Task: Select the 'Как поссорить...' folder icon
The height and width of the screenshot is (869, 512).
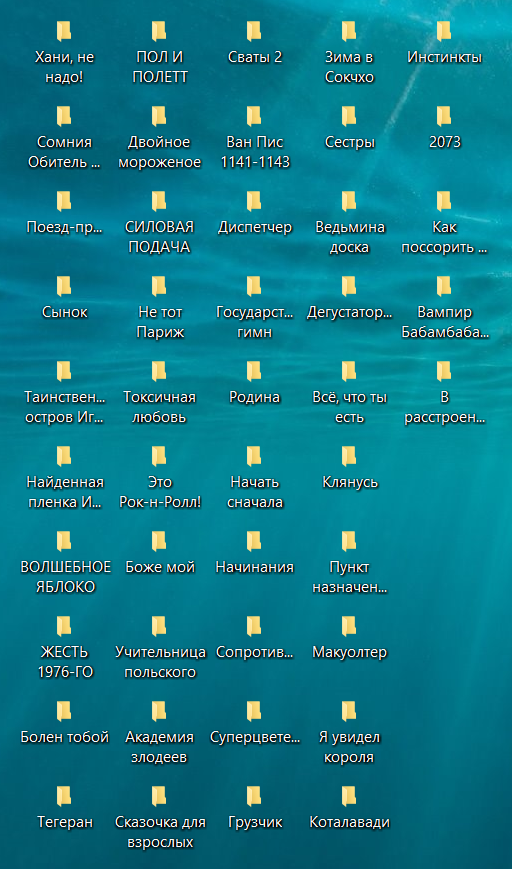Action: (444, 201)
